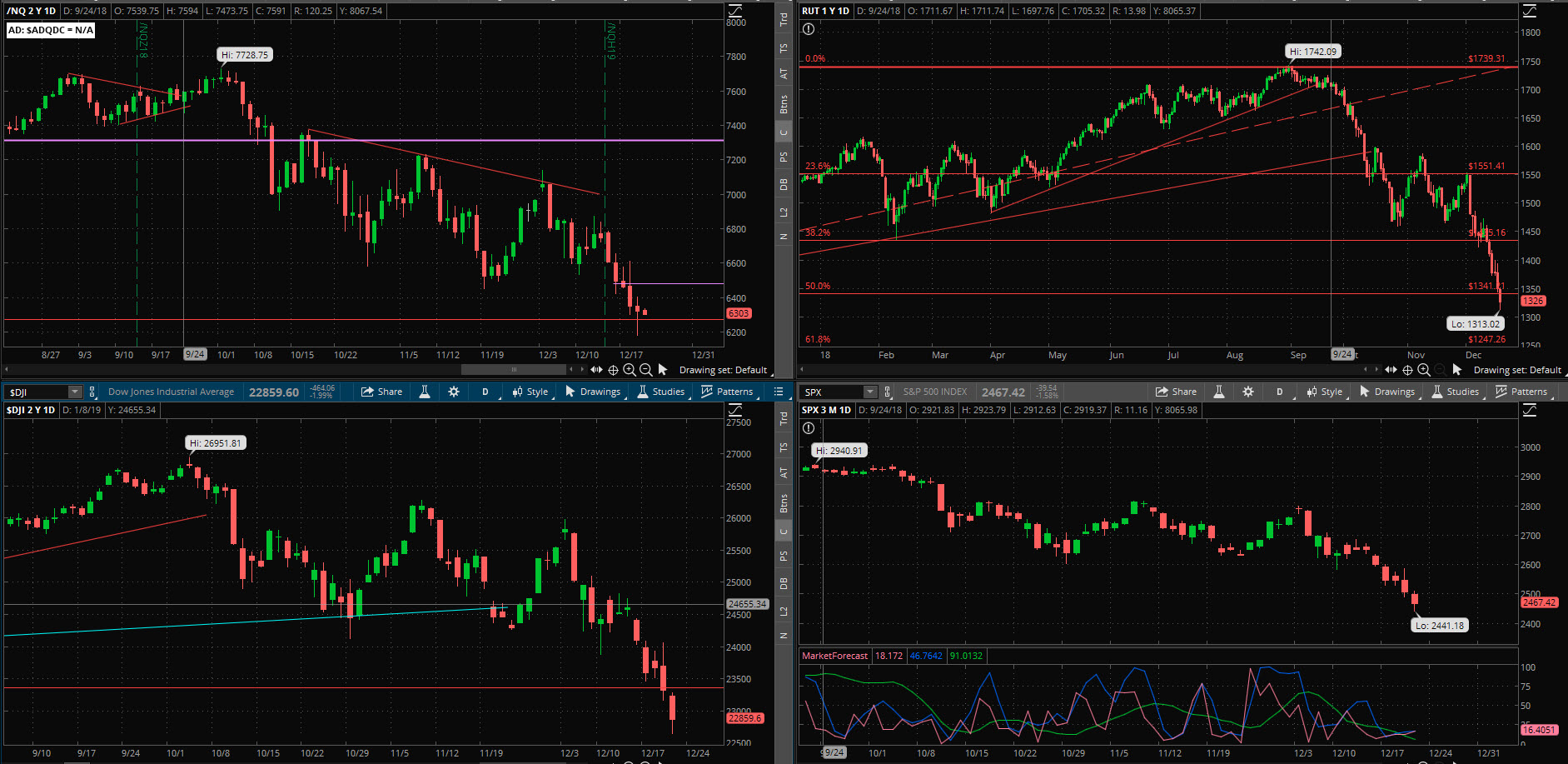Switch to the PS tab beside the $DJI chart
The width and height of the screenshot is (1568, 764).
click(x=784, y=556)
